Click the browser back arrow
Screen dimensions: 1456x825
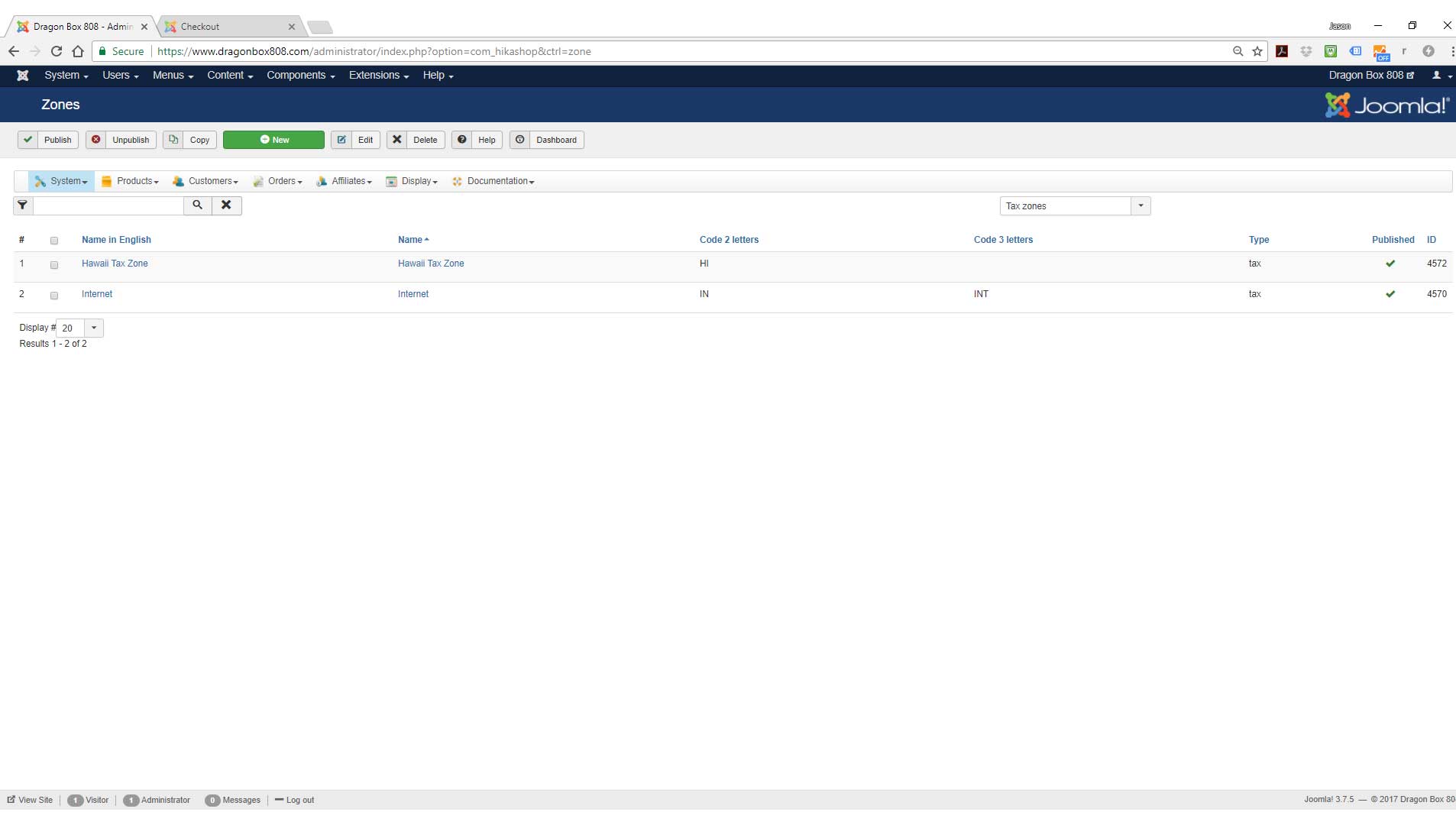pyautogui.click(x=14, y=51)
